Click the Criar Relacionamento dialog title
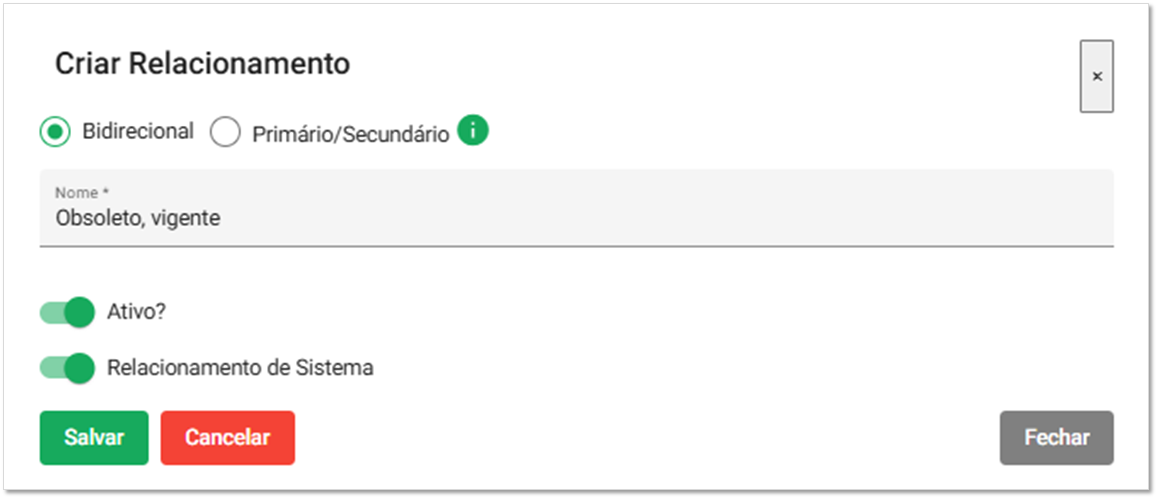The height and width of the screenshot is (499, 1158). (202, 64)
